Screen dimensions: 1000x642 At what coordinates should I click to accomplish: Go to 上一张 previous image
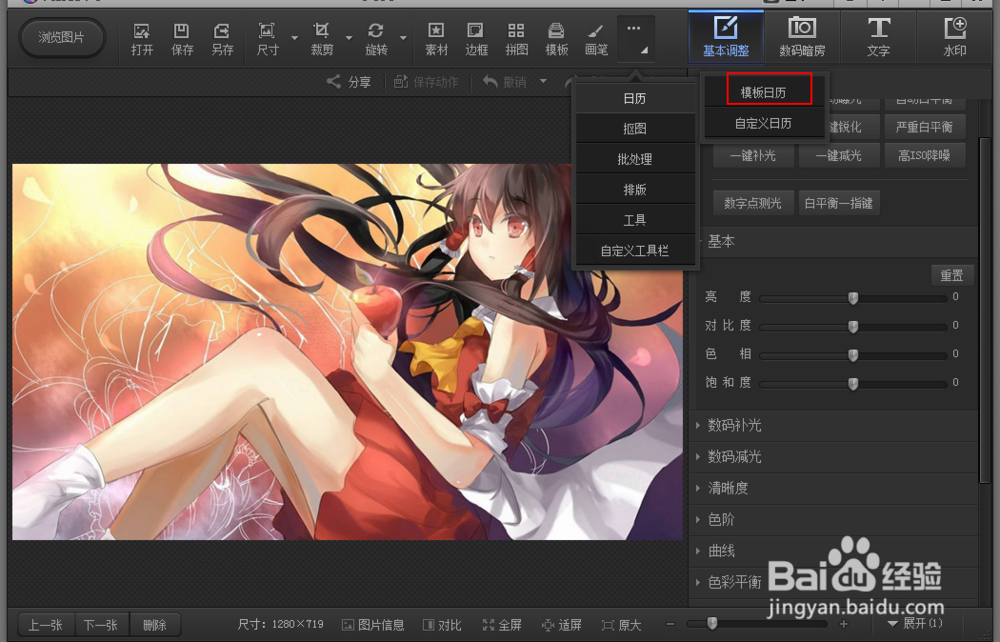(x=46, y=625)
